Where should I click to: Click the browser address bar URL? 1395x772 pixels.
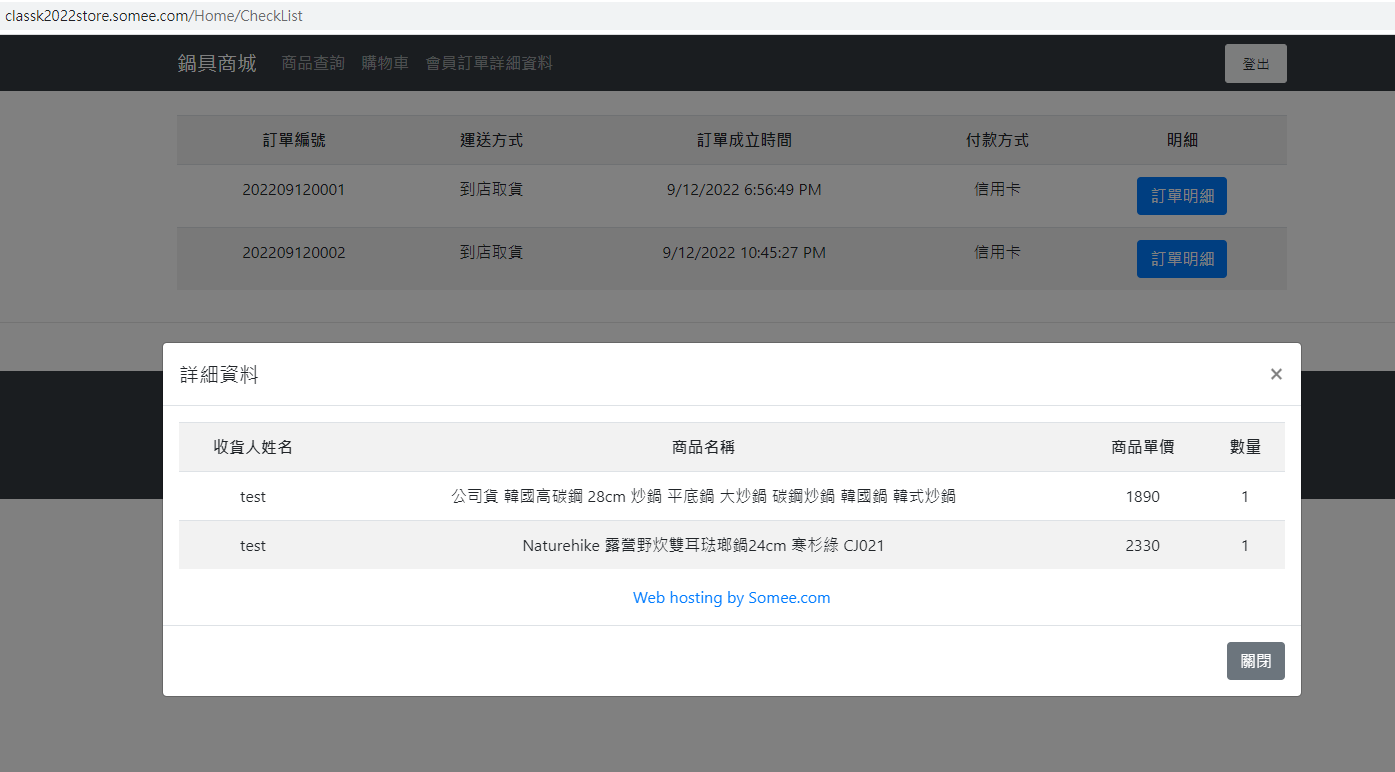(154, 16)
